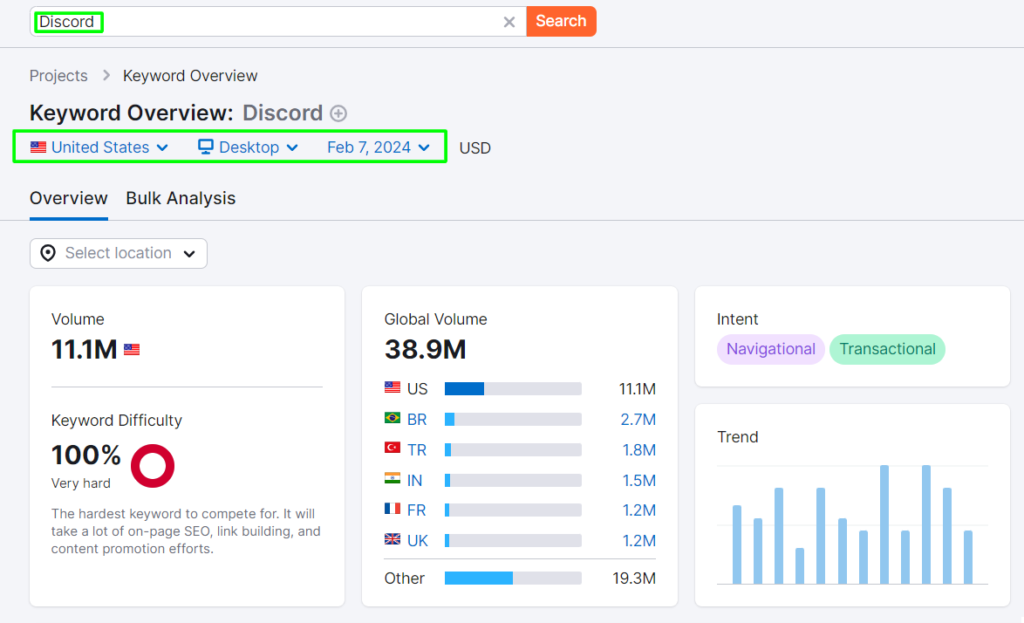Viewport: 1024px width, 623px height.
Task: Click the UK flag icon
Action: point(392,539)
